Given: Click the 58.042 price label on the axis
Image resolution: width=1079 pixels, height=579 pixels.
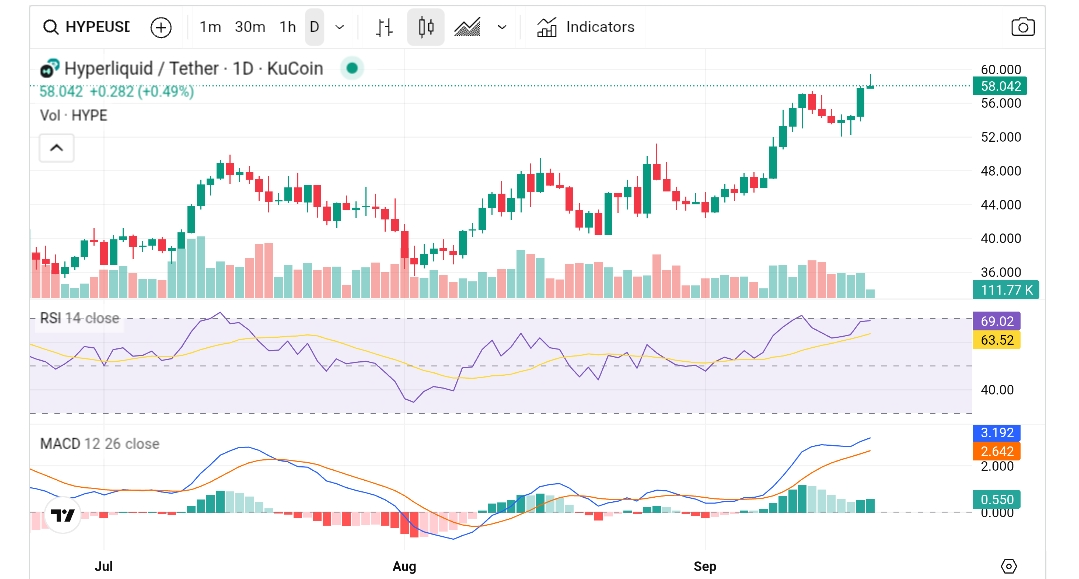Looking at the screenshot, I should coord(1001,86).
